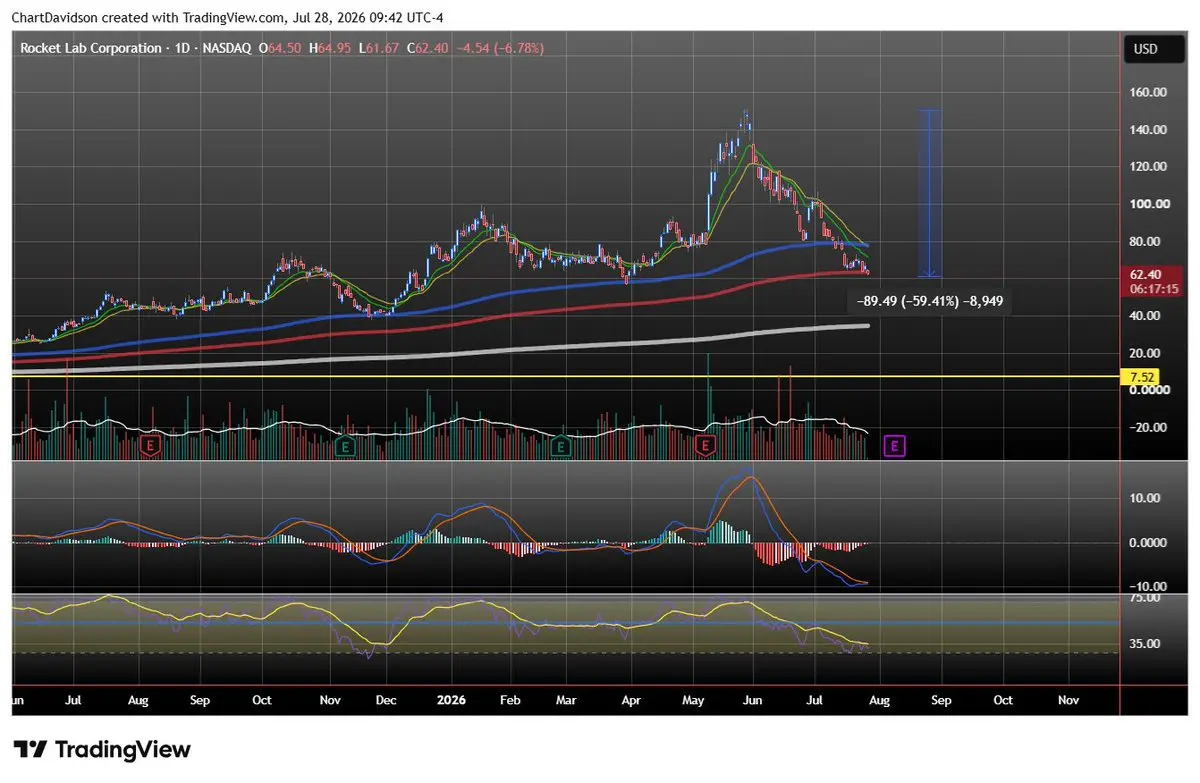
Task: Click the red E earnings marker in May
Action: click(x=707, y=446)
